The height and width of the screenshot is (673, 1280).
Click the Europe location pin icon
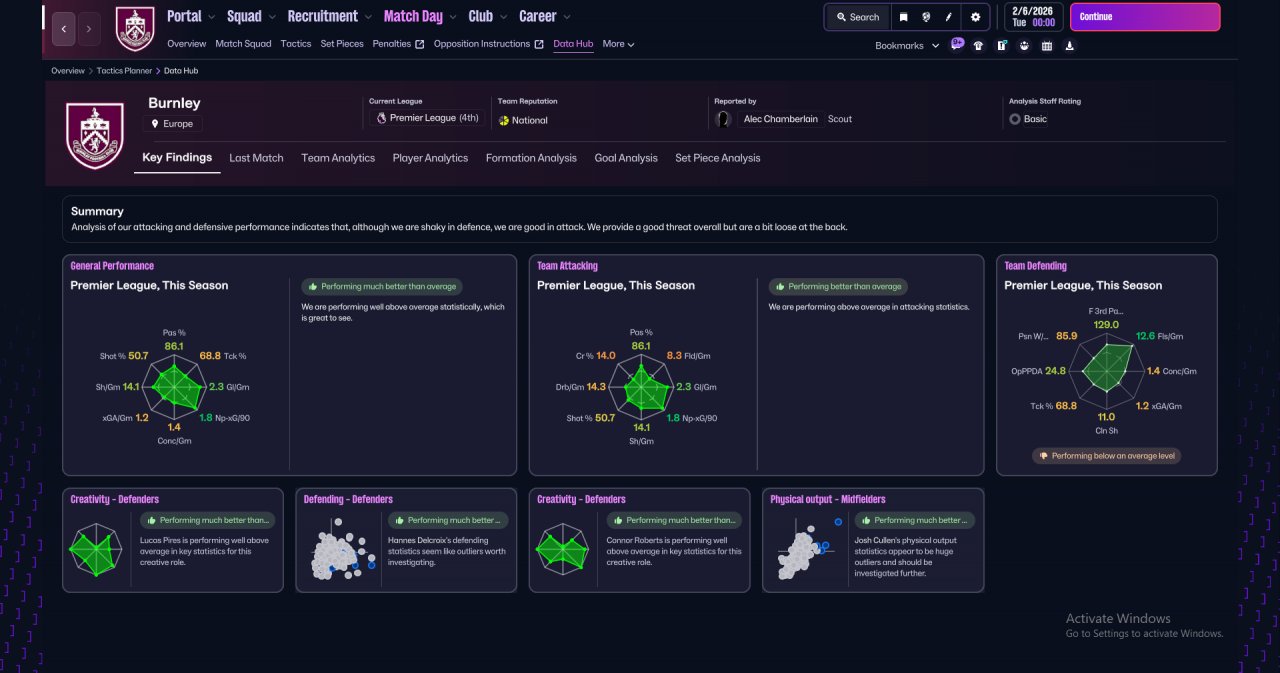156,124
